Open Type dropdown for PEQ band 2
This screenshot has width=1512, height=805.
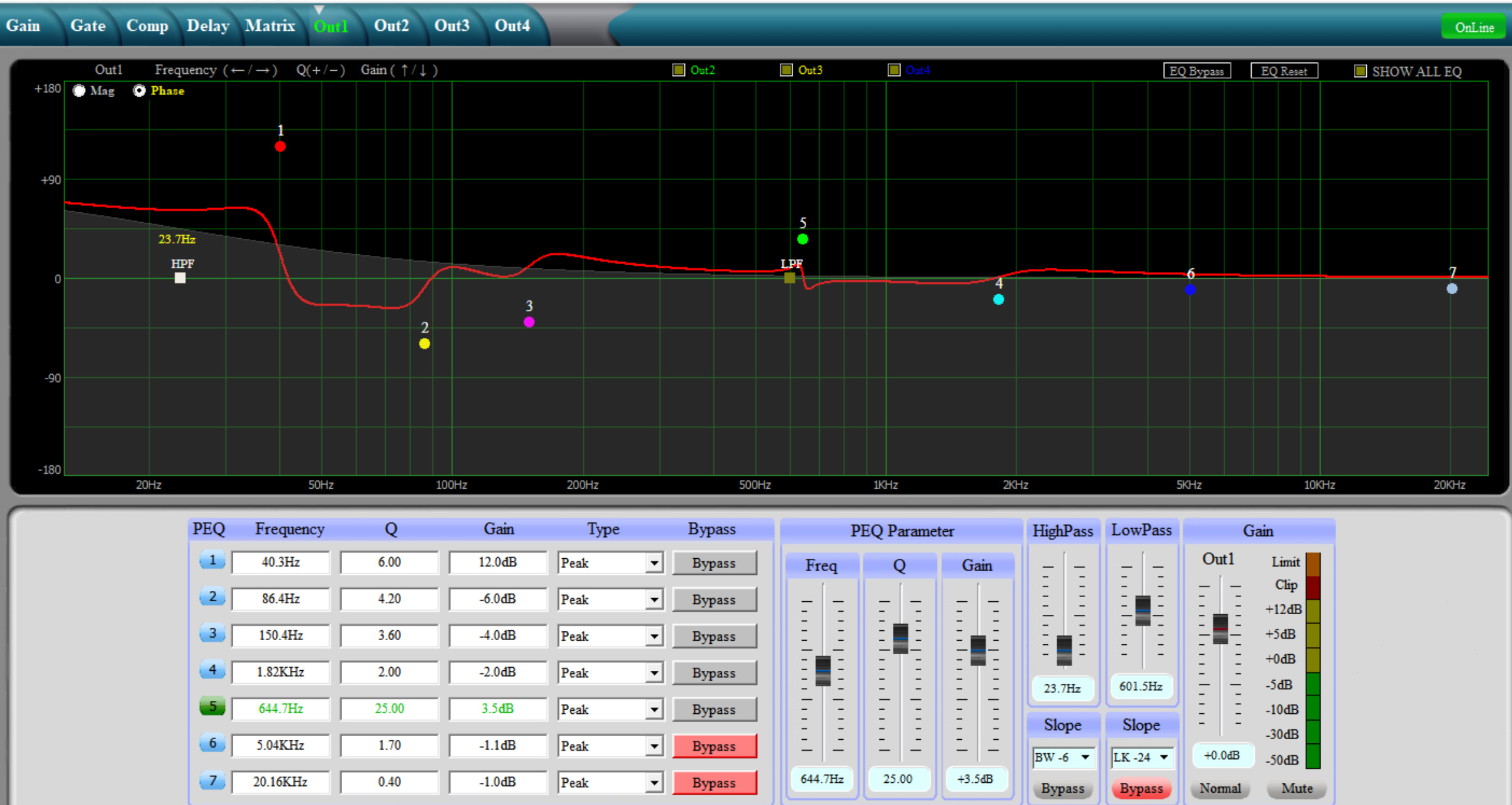654,599
